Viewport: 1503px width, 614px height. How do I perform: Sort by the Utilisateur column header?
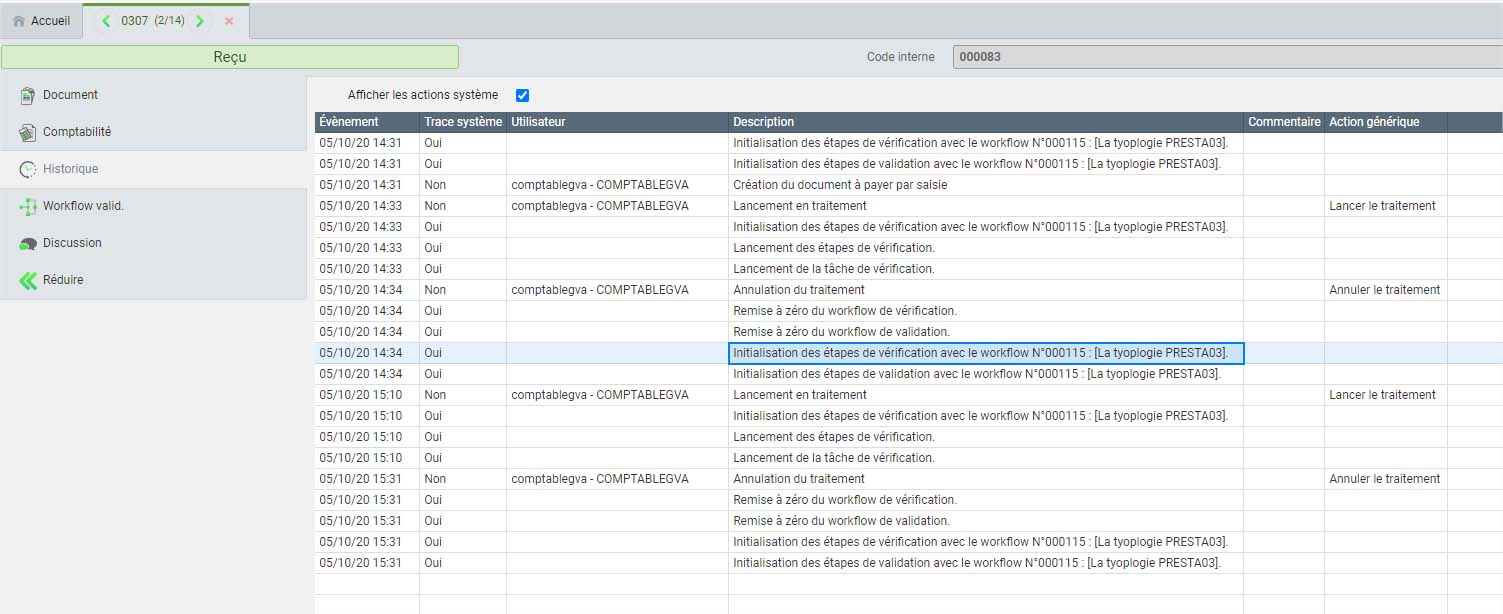pos(617,122)
